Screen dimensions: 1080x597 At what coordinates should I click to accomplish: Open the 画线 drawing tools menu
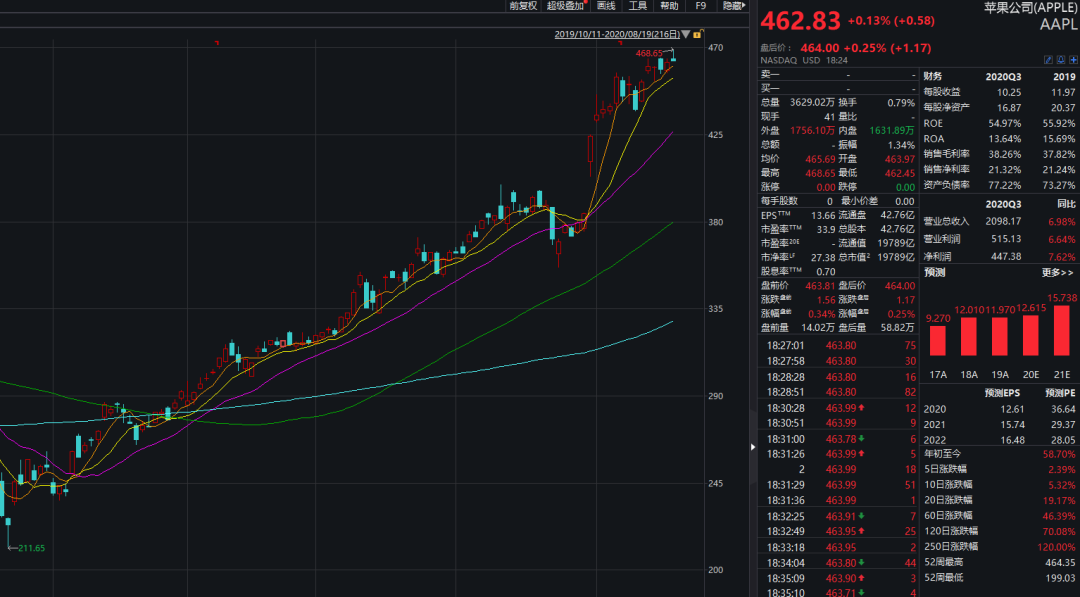coord(606,6)
